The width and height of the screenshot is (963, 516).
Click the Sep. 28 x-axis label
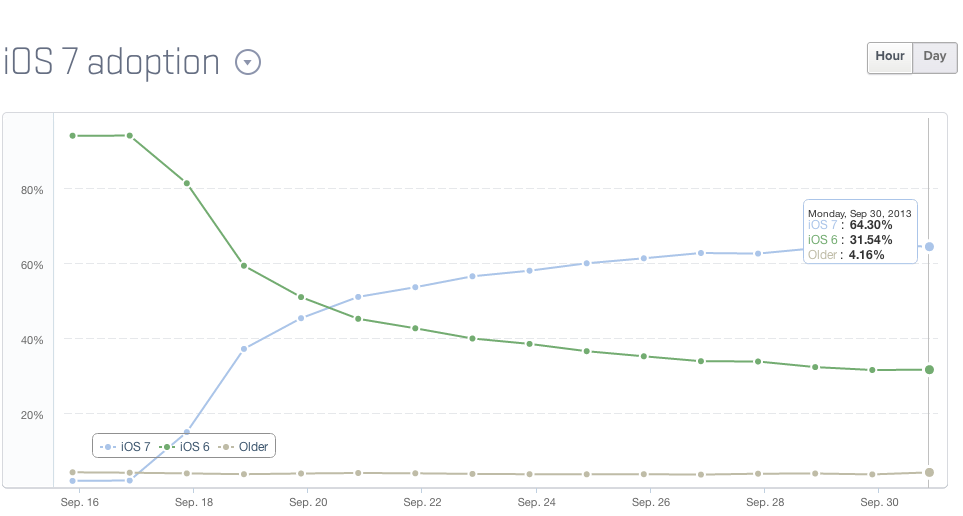[x=764, y=502]
